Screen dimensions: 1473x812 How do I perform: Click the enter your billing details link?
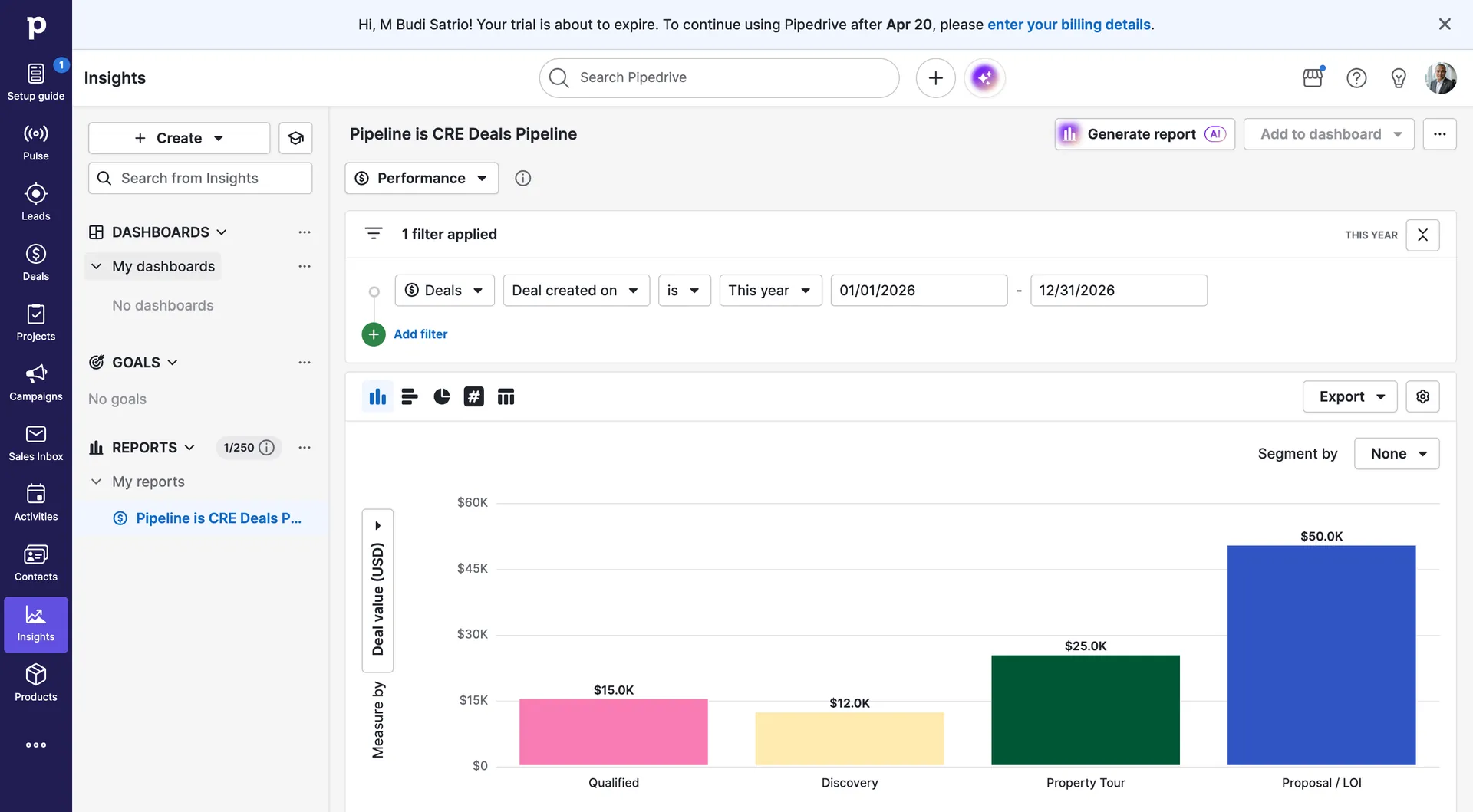[x=1069, y=24]
